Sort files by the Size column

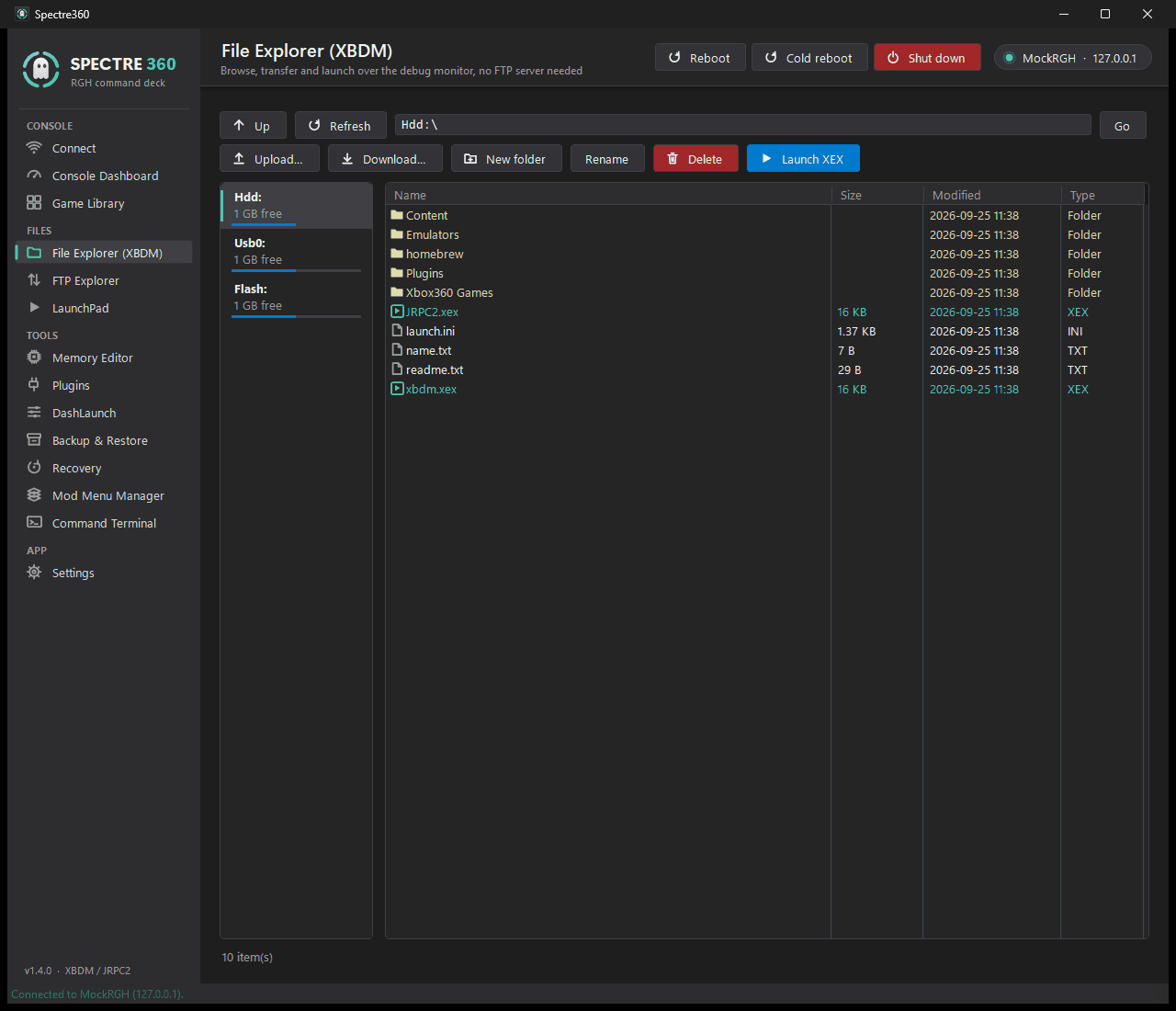[877, 195]
